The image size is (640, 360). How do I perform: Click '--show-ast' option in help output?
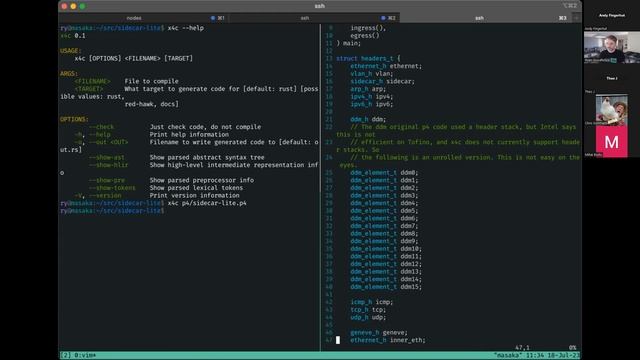107,158
